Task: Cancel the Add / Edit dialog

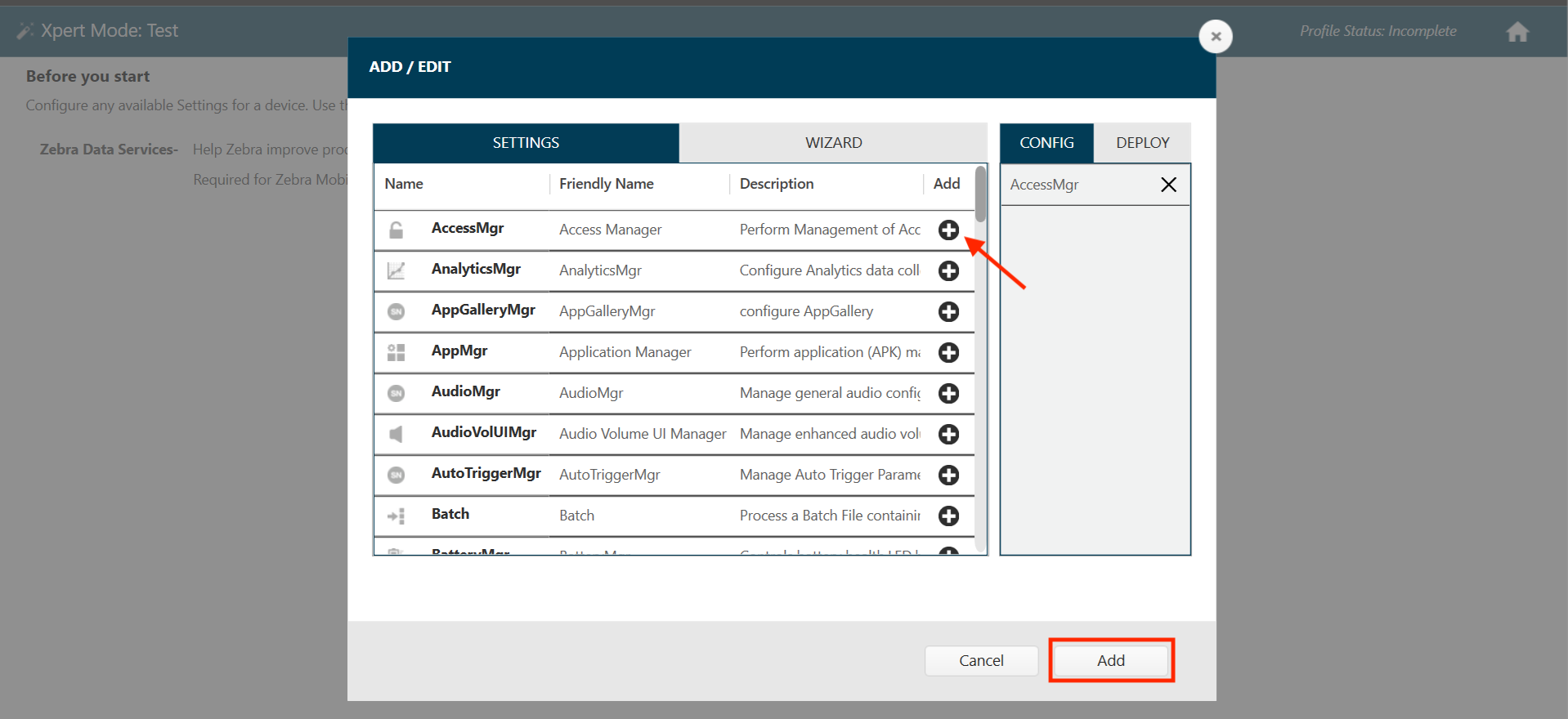Action: click(981, 660)
